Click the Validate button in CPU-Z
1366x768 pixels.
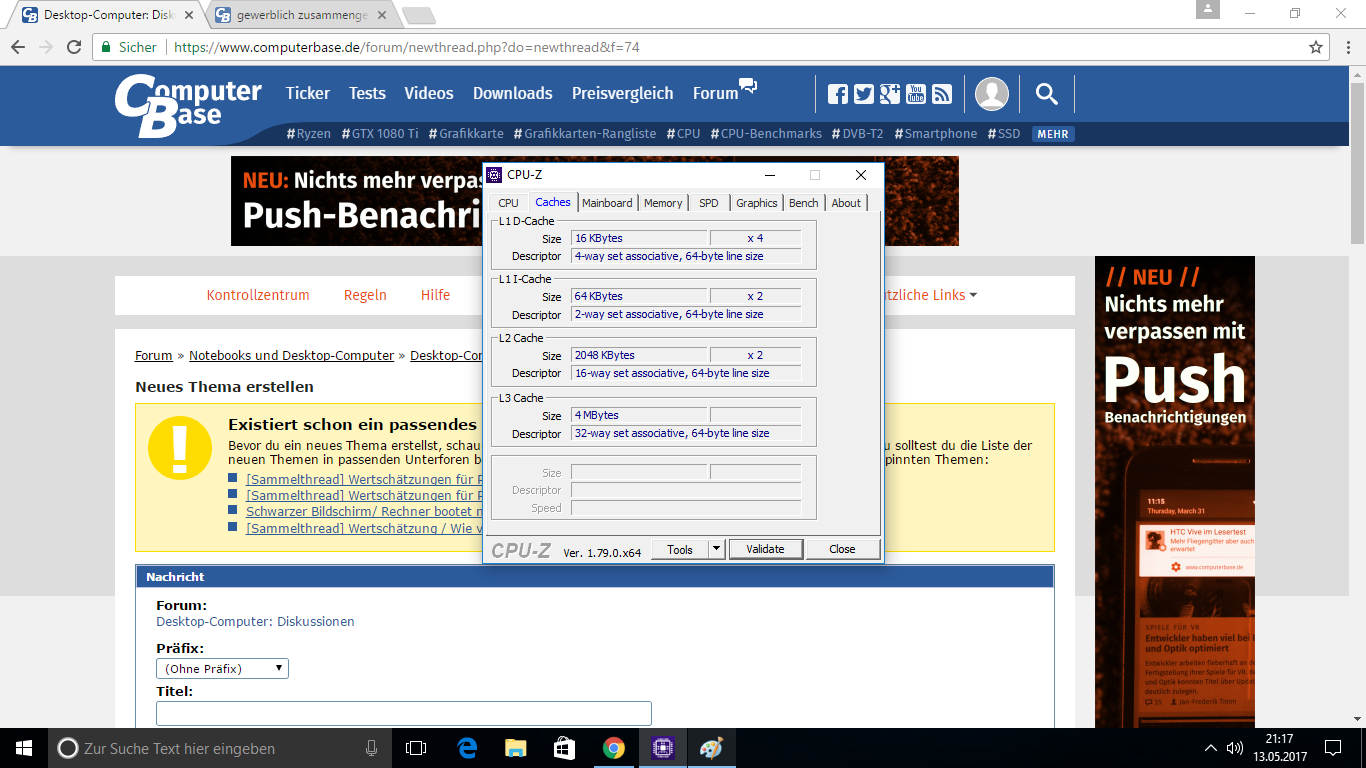point(766,549)
